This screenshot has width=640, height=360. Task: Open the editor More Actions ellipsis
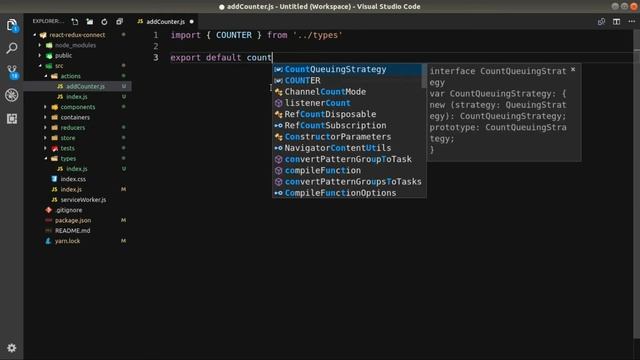click(631, 22)
